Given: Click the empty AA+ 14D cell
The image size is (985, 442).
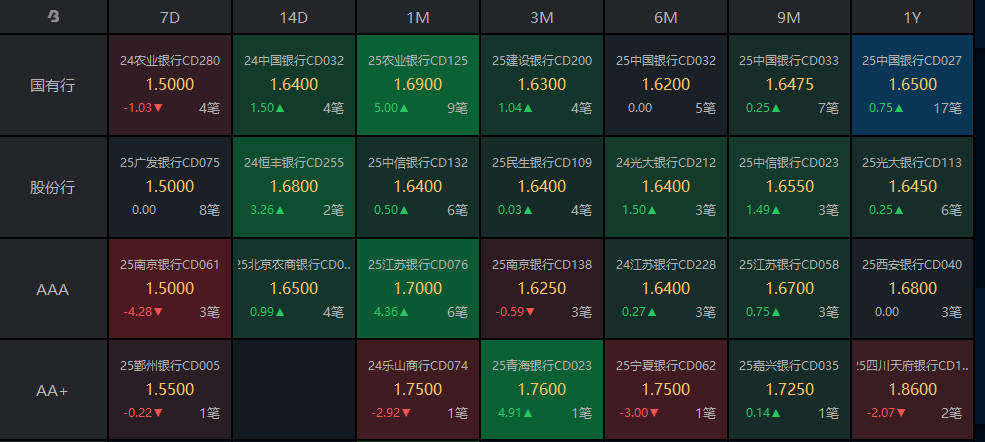Looking at the screenshot, I should click(293, 391).
